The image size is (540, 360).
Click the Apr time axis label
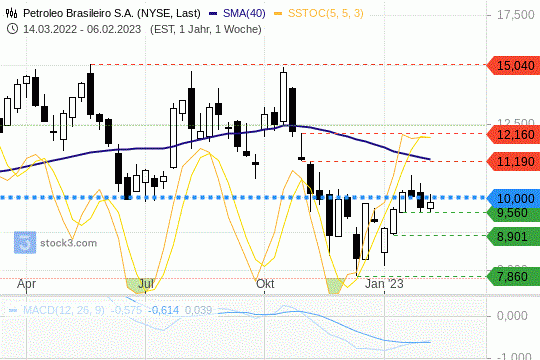coord(27,284)
